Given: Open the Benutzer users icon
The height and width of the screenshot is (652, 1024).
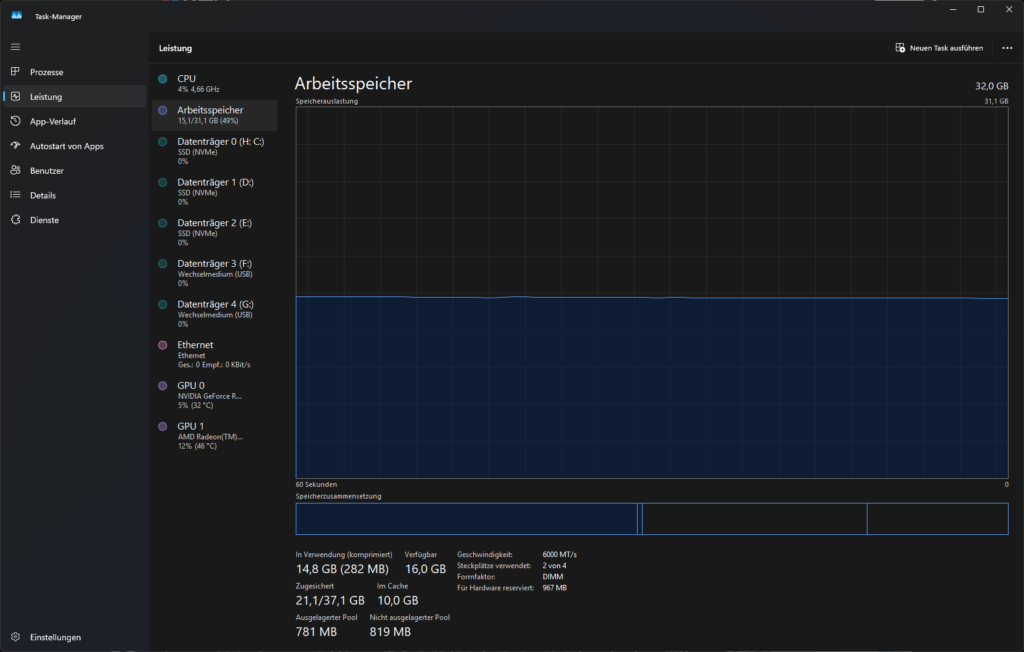Looking at the screenshot, I should point(15,170).
